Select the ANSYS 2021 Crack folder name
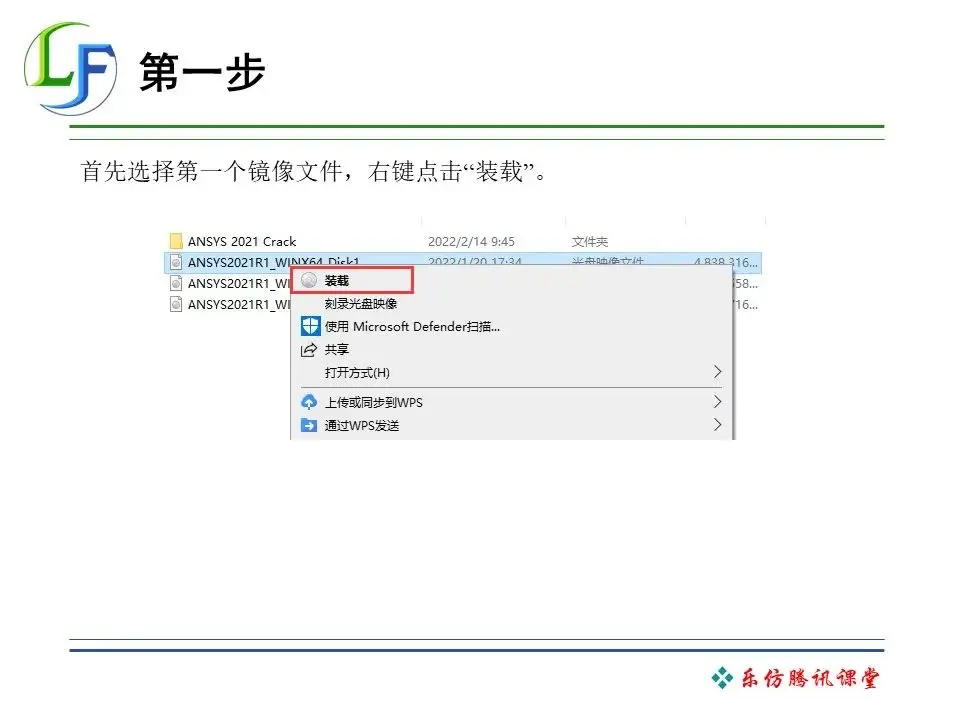 [x=242, y=241]
